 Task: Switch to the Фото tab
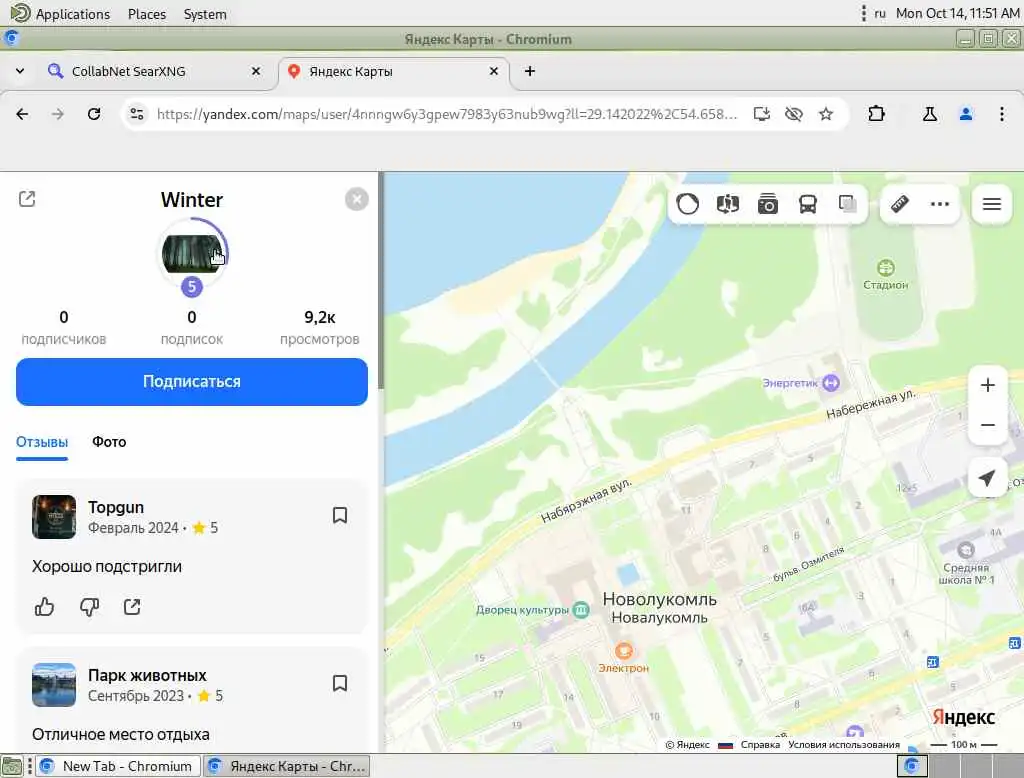pos(109,442)
